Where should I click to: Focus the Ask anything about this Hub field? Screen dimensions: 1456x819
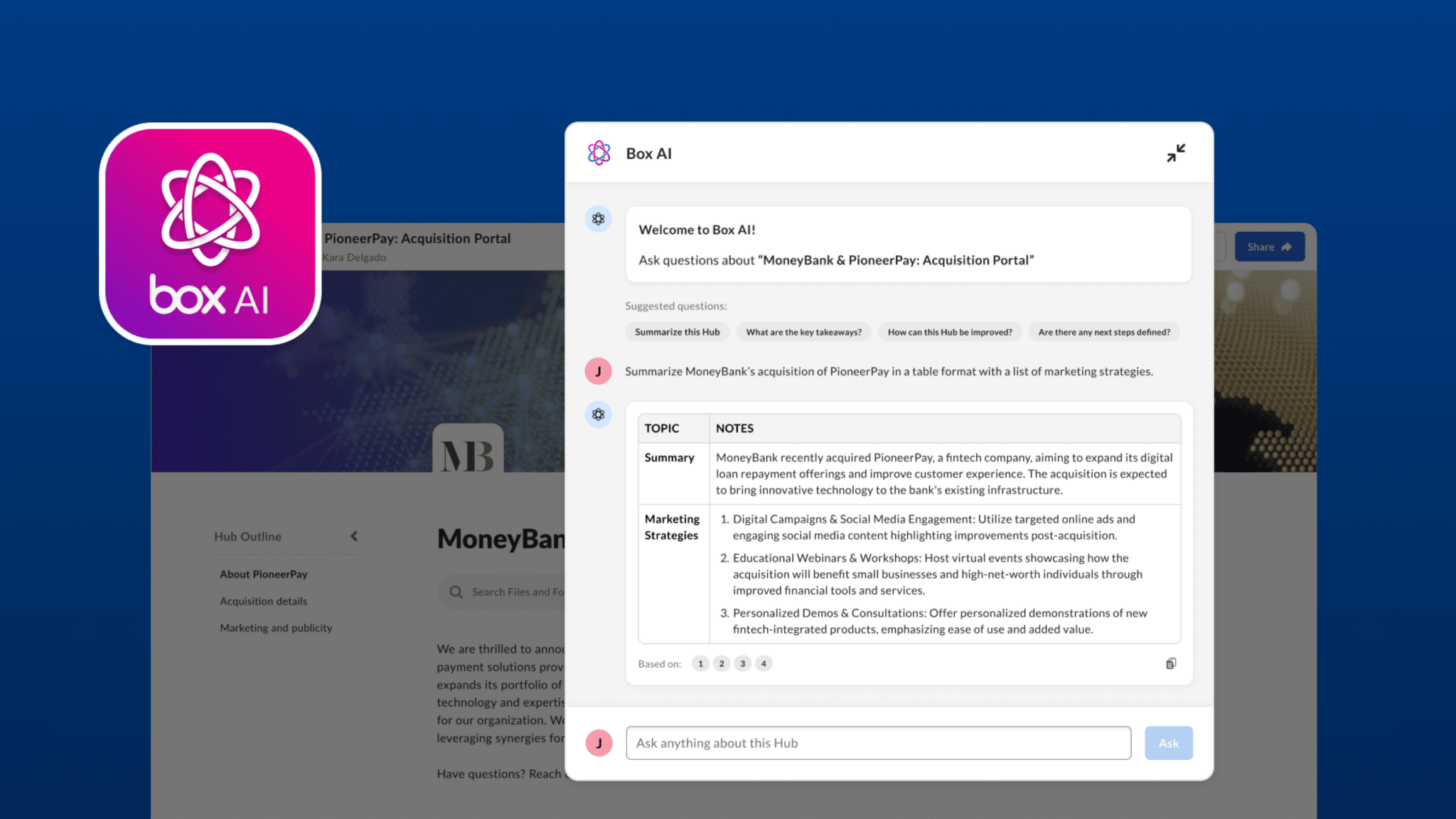click(x=878, y=743)
